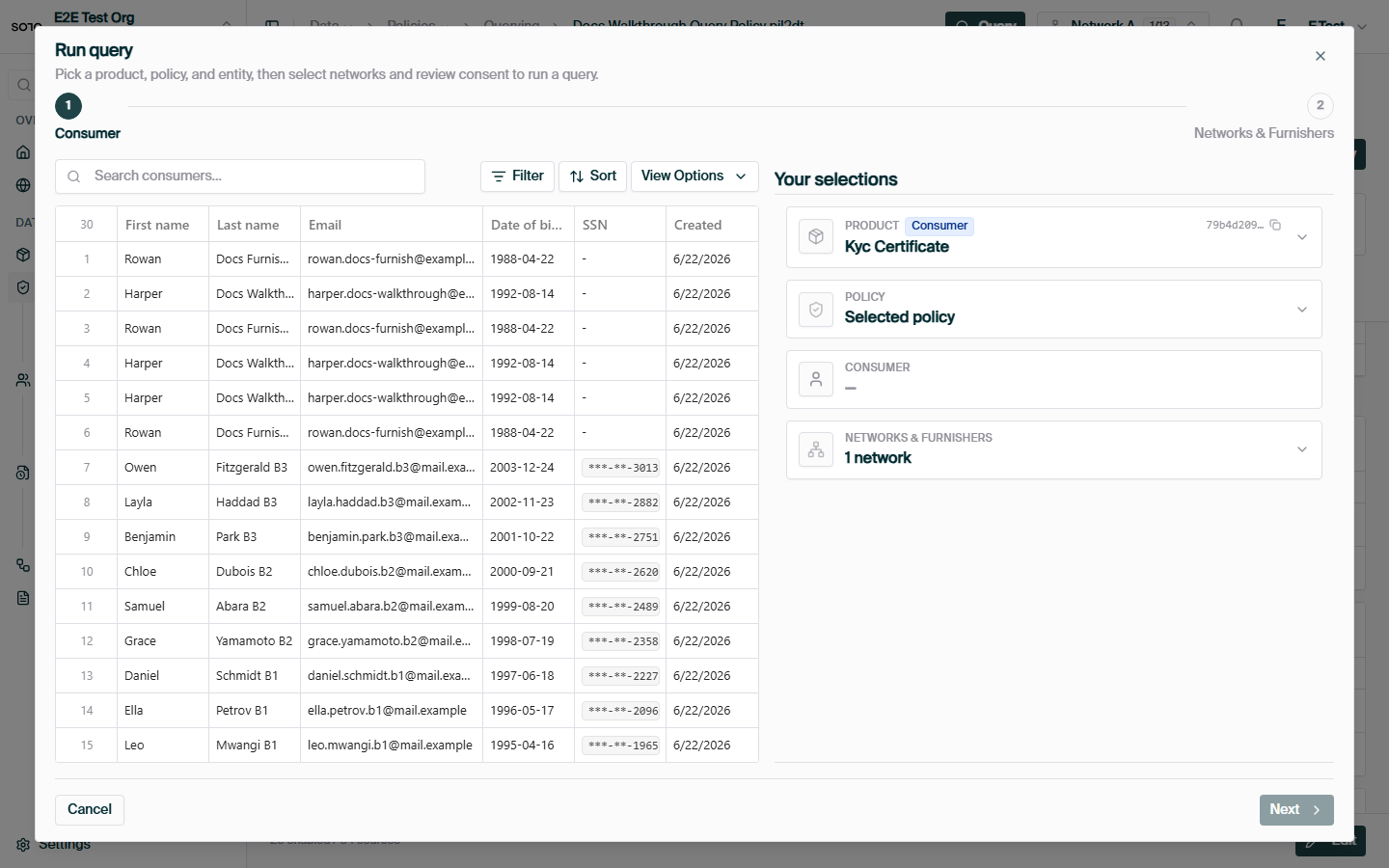Click email ella.petrov.b1@mail.example
The image size is (1389, 868).
pyautogui.click(x=387, y=711)
